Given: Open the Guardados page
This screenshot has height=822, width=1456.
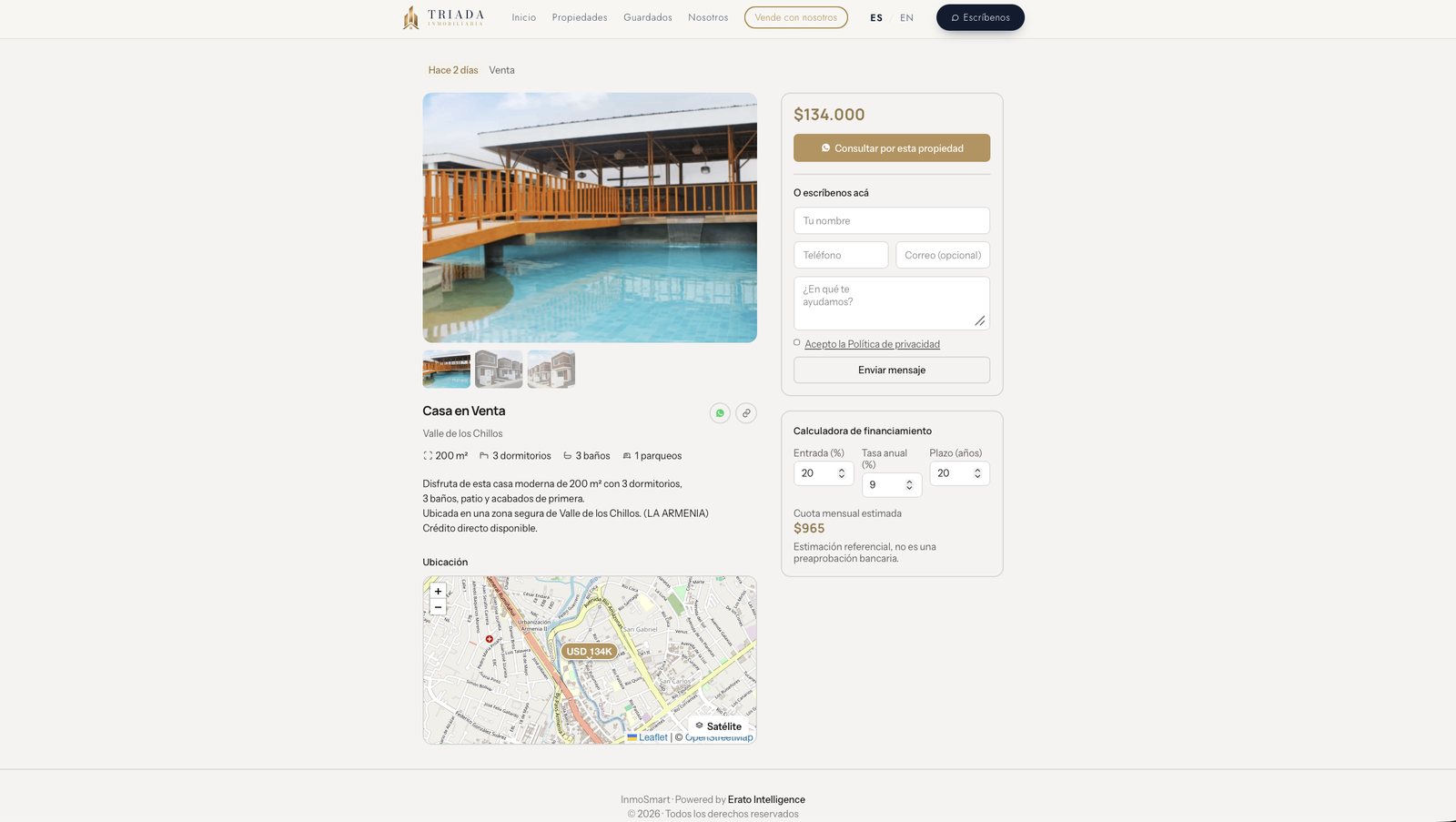Looking at the screenshot, I should pos(648,17).
